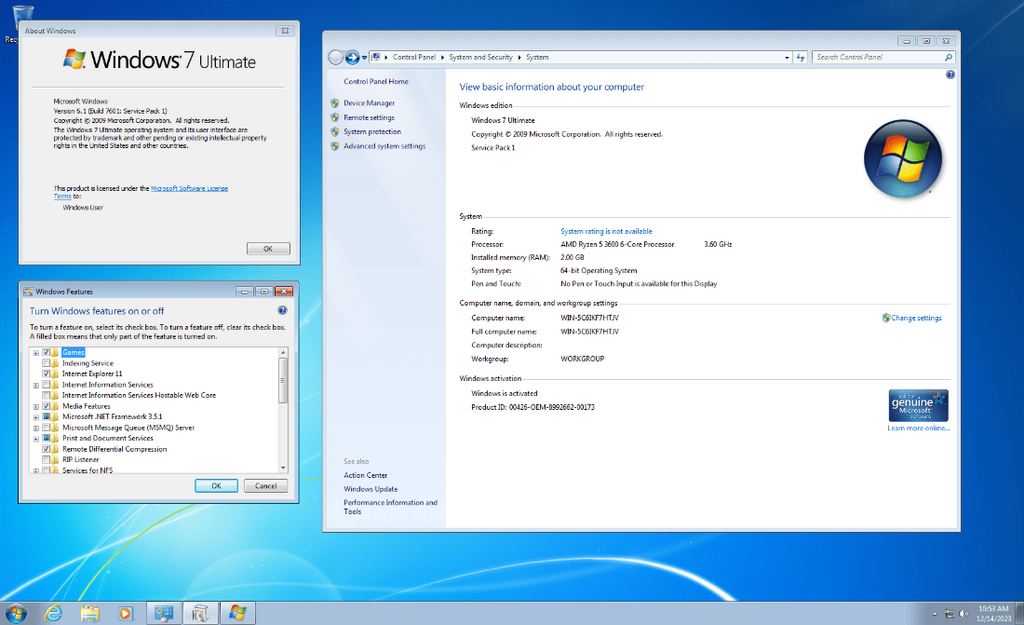Expand the Microsoft Message Queue (MSMQ) Server node
This screenshot has height=625, width=1024.
37,428
